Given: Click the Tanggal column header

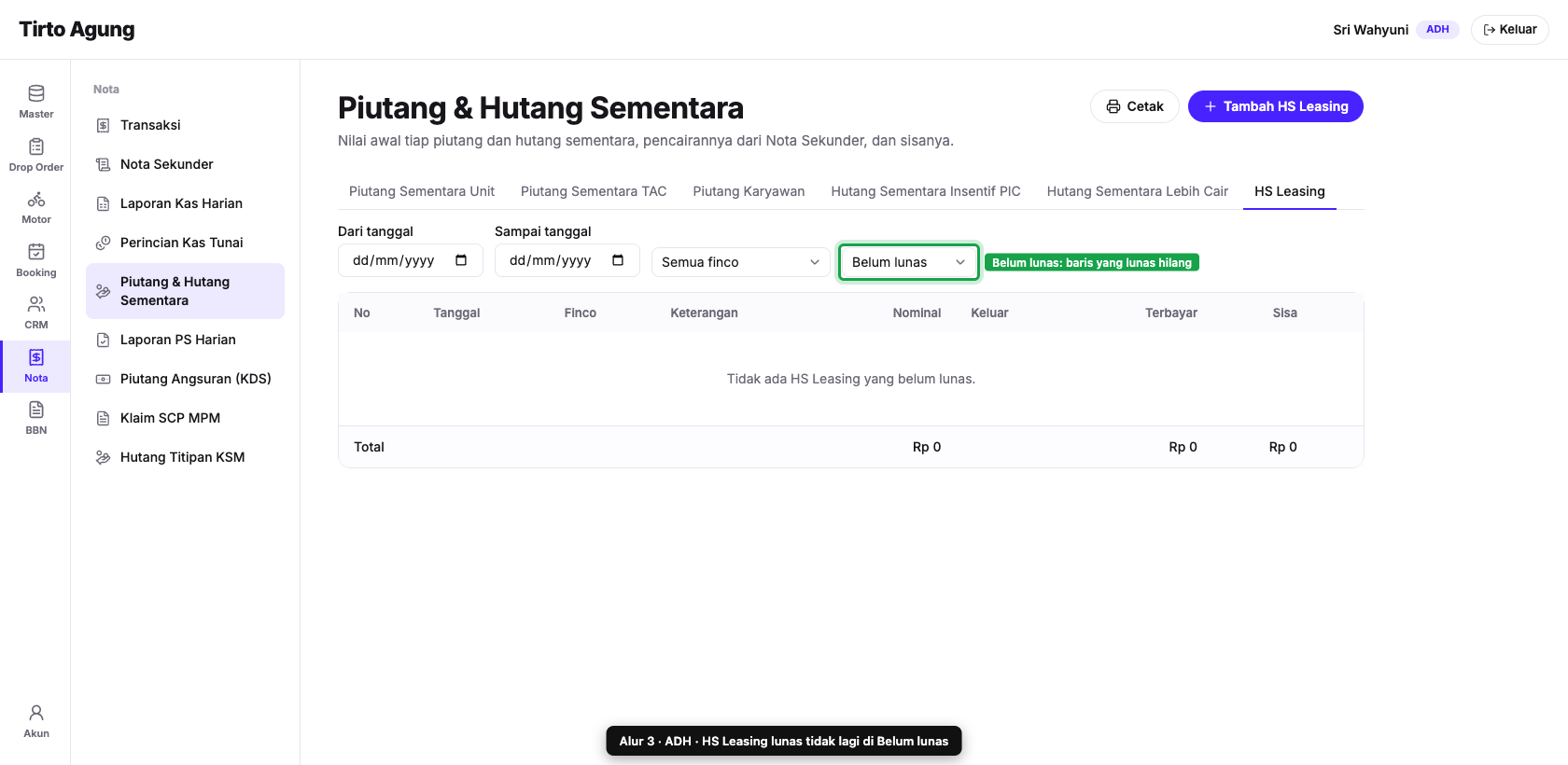Looking at the screenshot, I should click(x=456, y=313).
